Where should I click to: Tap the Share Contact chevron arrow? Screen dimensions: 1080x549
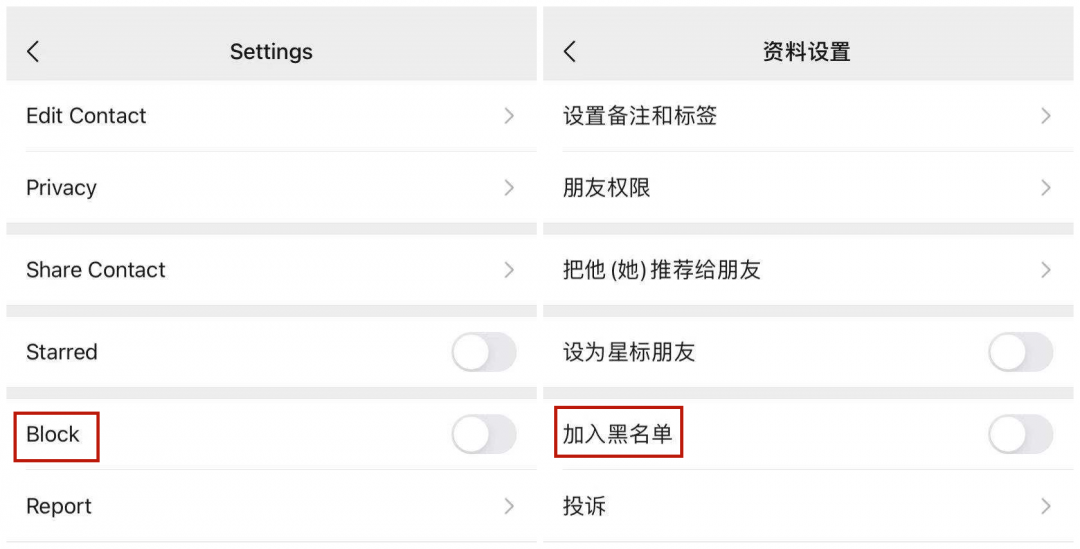click(509, 270)
